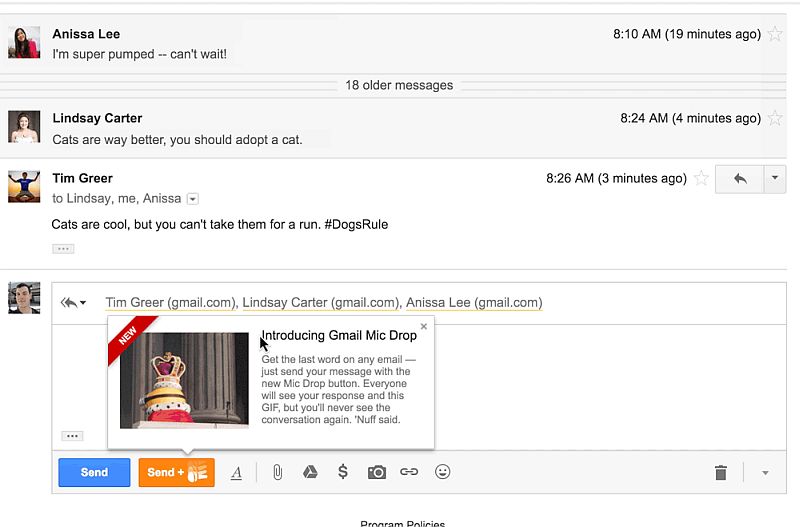Star Anissa Lee's message
Screen dimensions: 800x527
point(775,34)
